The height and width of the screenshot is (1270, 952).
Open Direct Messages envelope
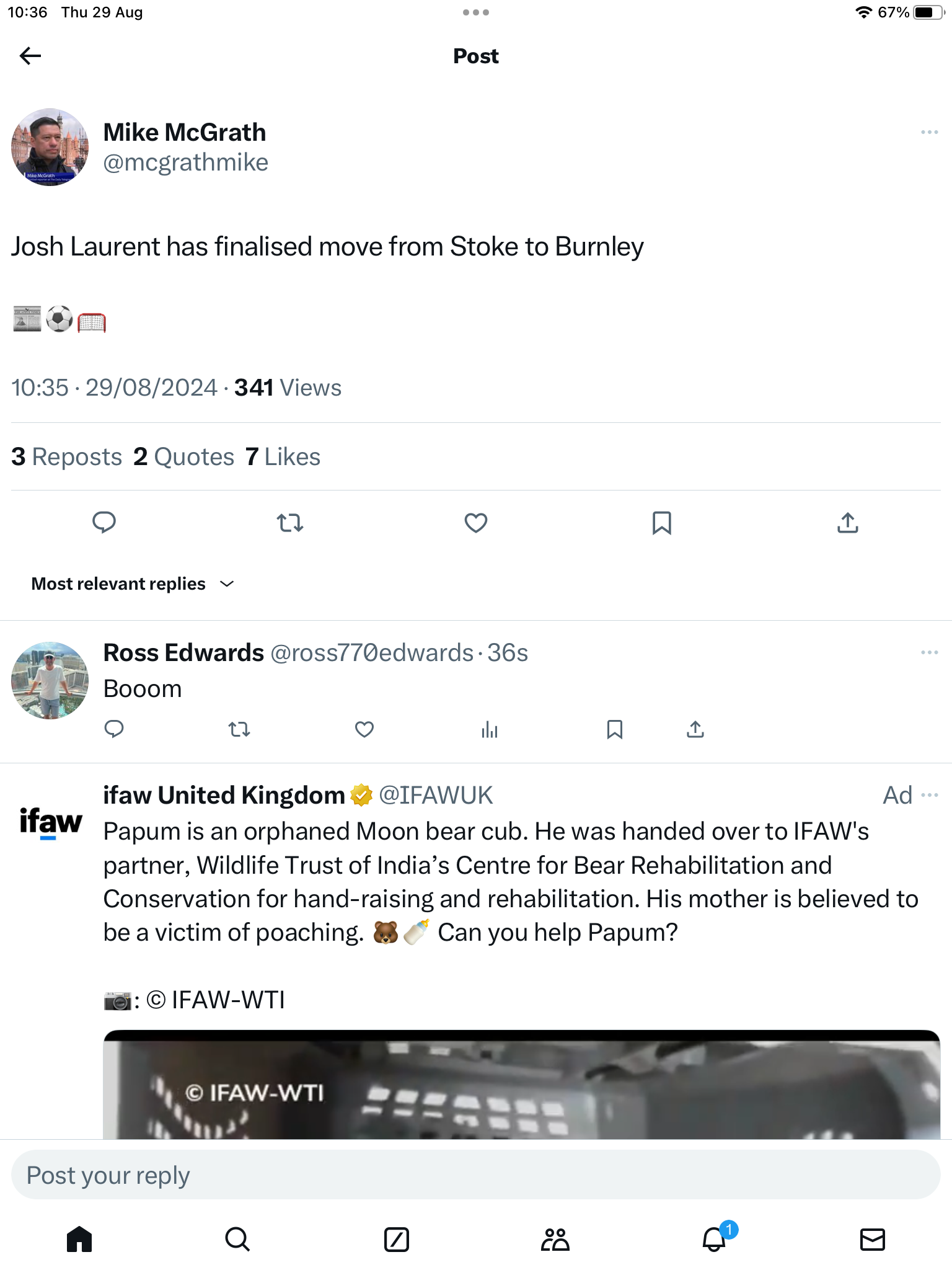point(873,1240)
